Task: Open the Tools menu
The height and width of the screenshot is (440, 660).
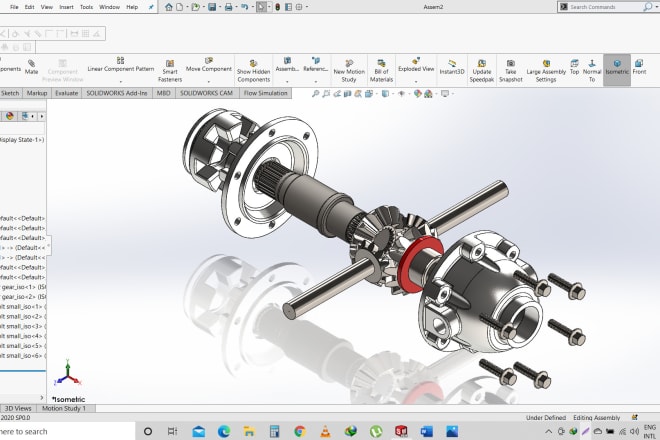Action: 86,7
